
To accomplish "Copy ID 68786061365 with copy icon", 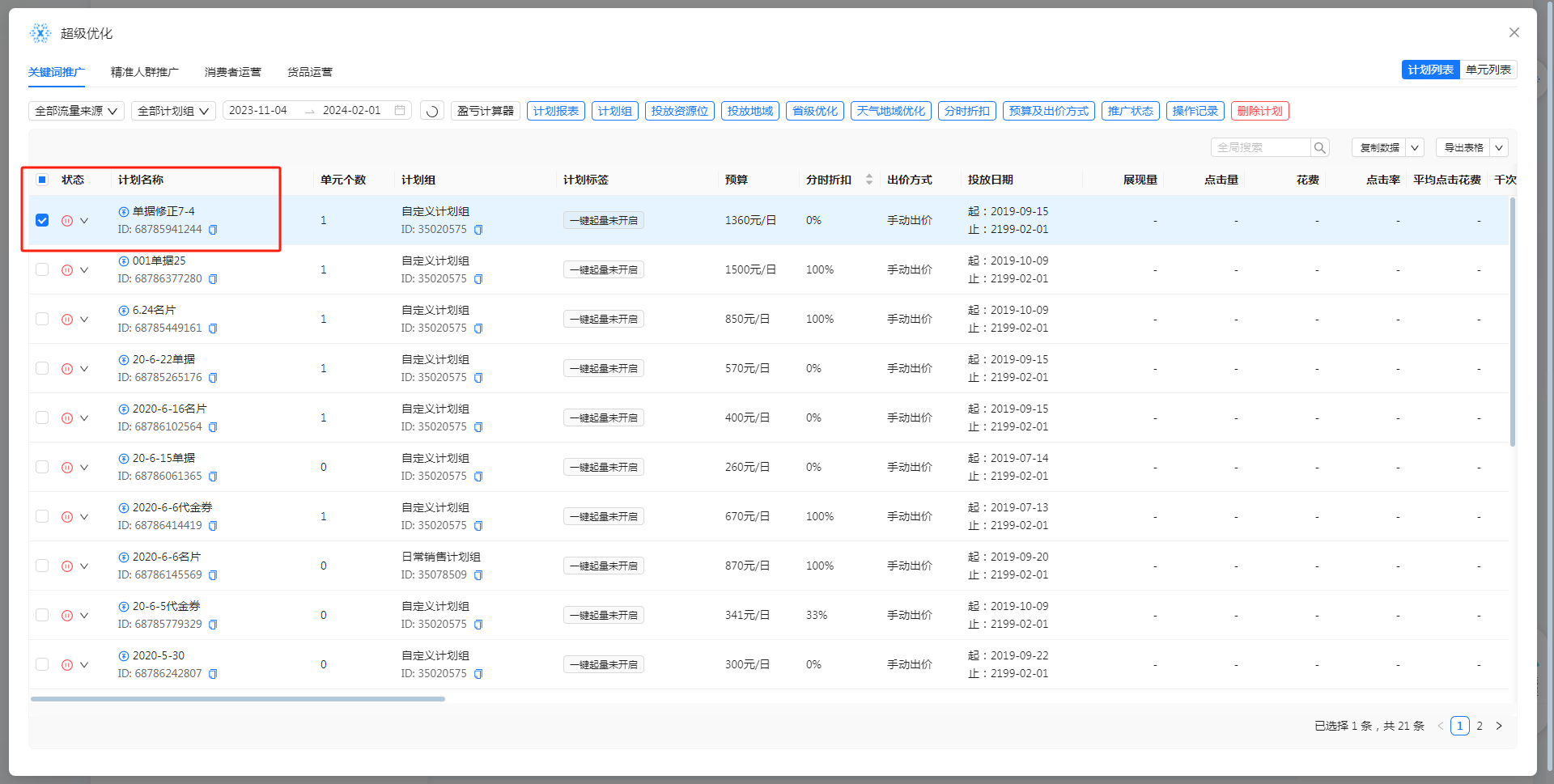I will coord(213,477).
